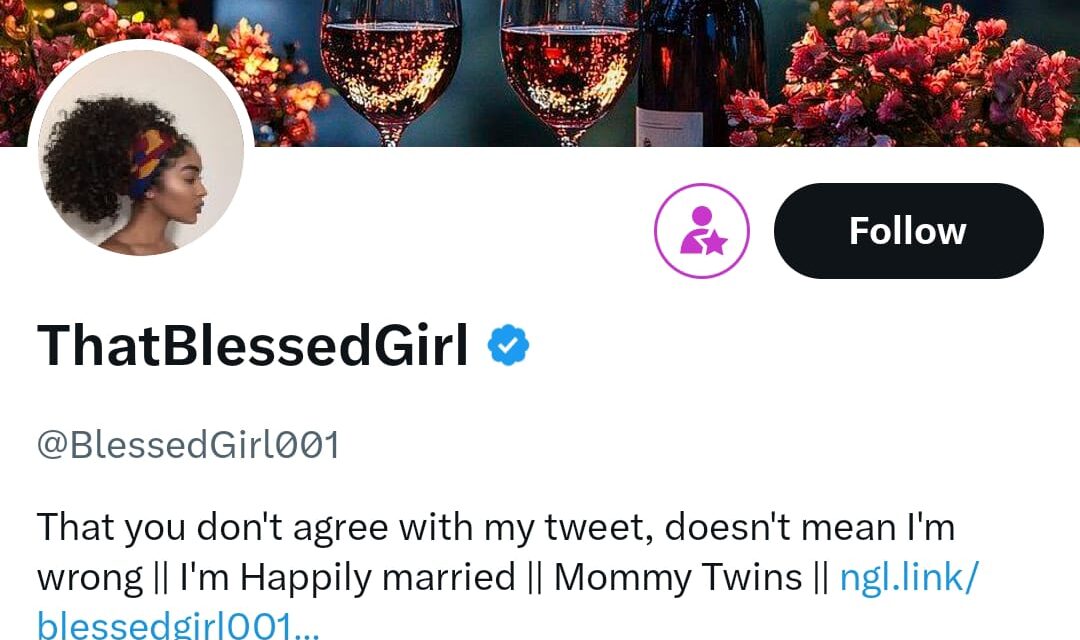Click the right wine glass in banner
1080x640 pixels.
point(569,62)
